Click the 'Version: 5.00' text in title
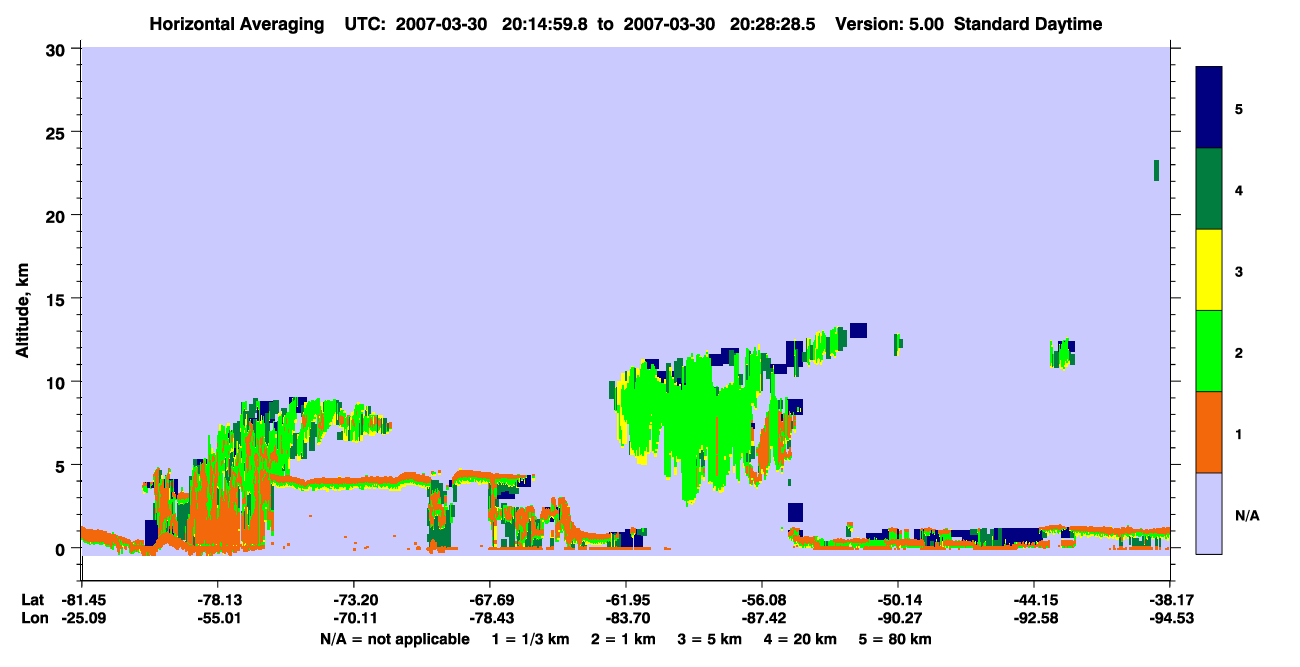The height and width of the screenshot is (667, 1300). click(x=891, y=24)
